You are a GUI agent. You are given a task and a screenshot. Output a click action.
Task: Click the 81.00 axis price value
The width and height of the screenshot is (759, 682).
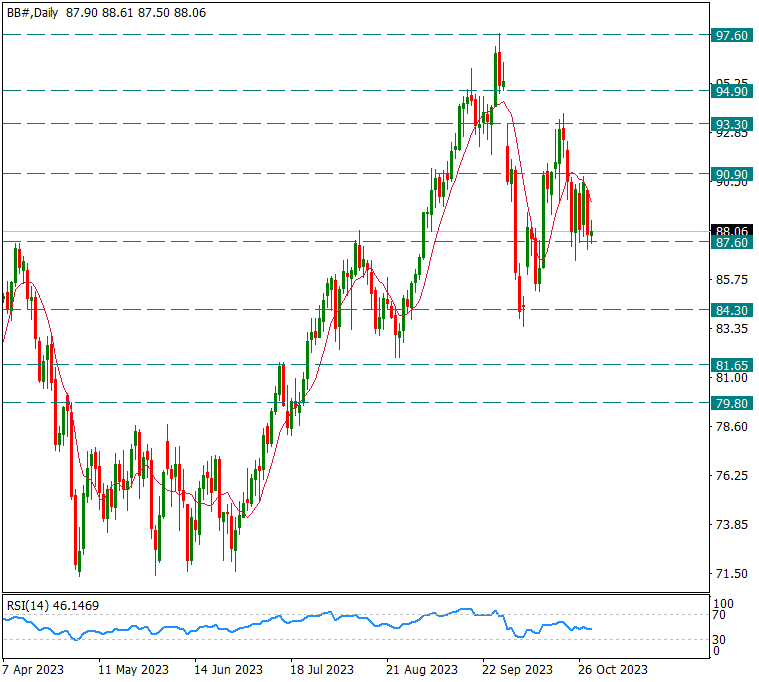(732, 378)
